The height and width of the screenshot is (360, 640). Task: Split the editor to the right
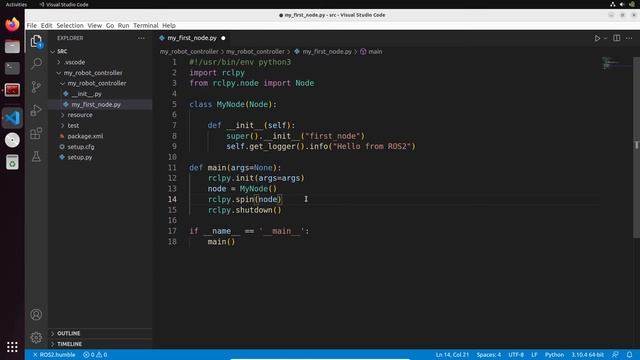click(617, 38)
